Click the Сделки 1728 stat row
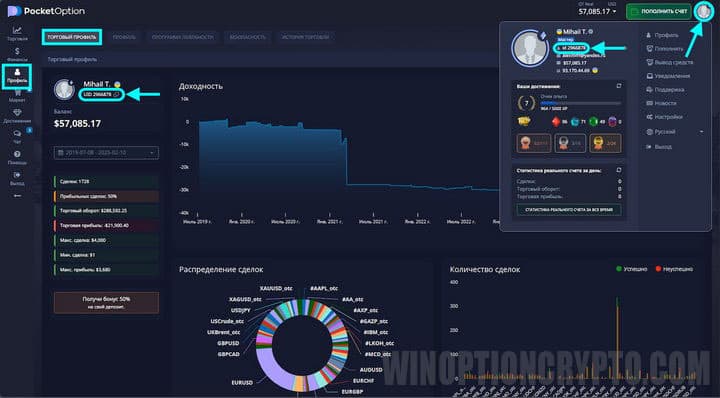720x398 pixels. tap(107, 182)
